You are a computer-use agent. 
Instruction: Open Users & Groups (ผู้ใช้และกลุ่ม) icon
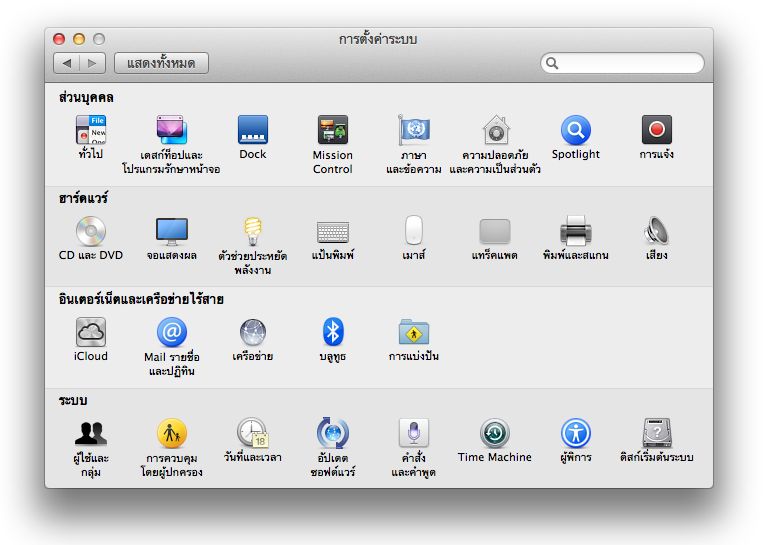tap(91, 434)
